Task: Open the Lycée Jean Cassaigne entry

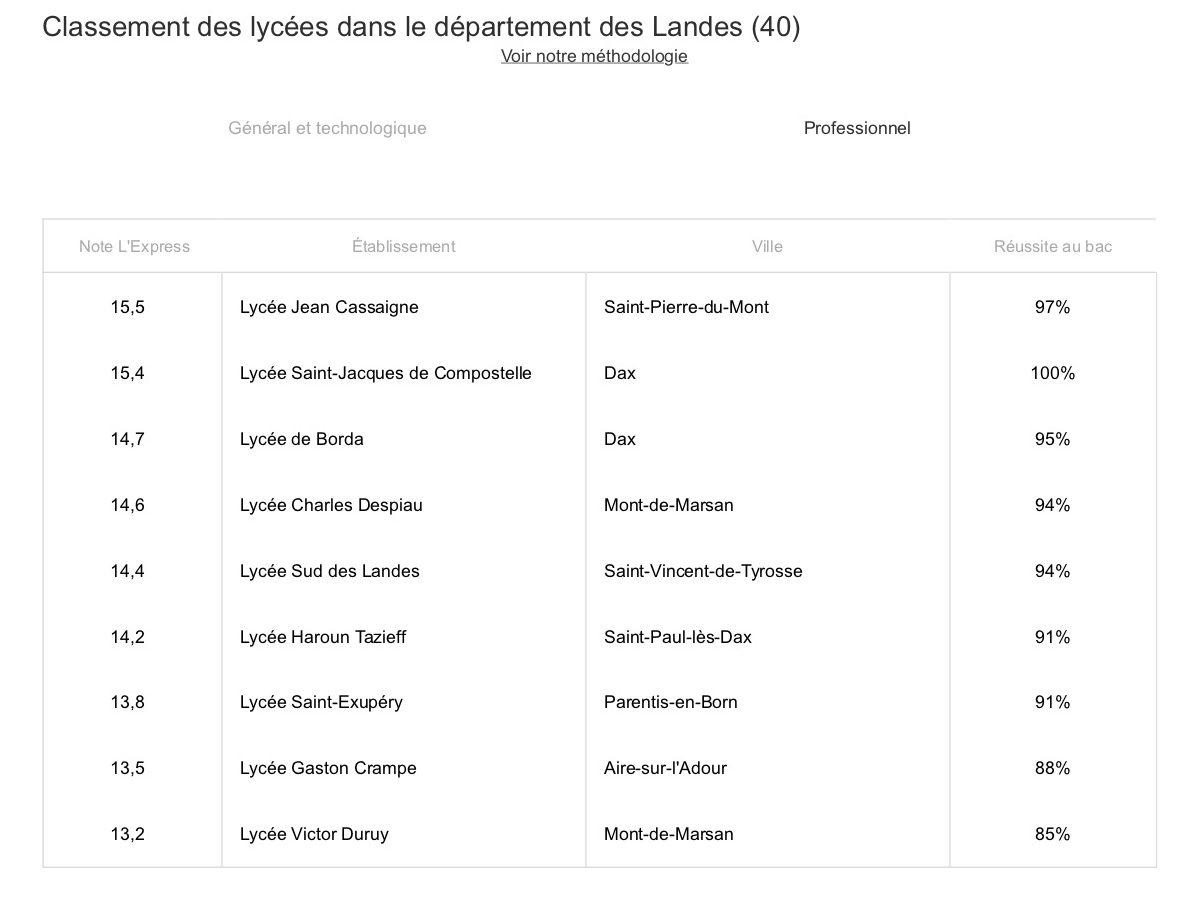Action: [x=329, y=307]
